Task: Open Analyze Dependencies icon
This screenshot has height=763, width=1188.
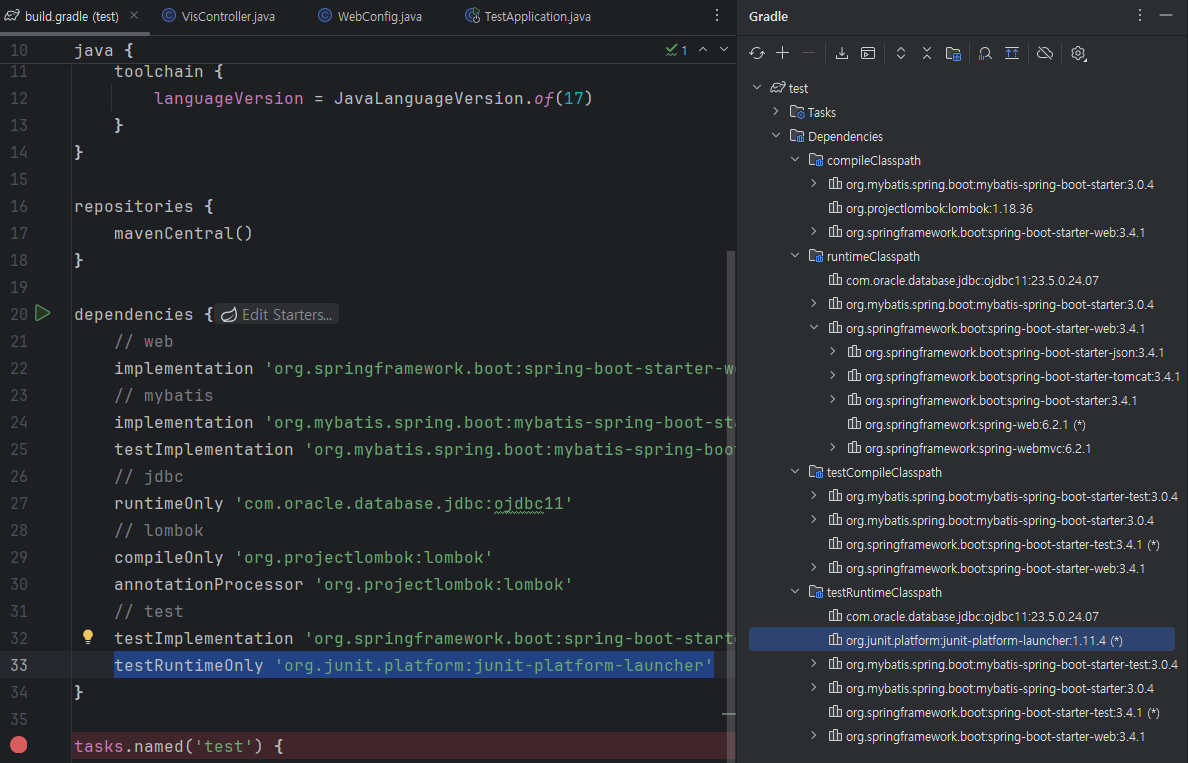Action: 985,53
